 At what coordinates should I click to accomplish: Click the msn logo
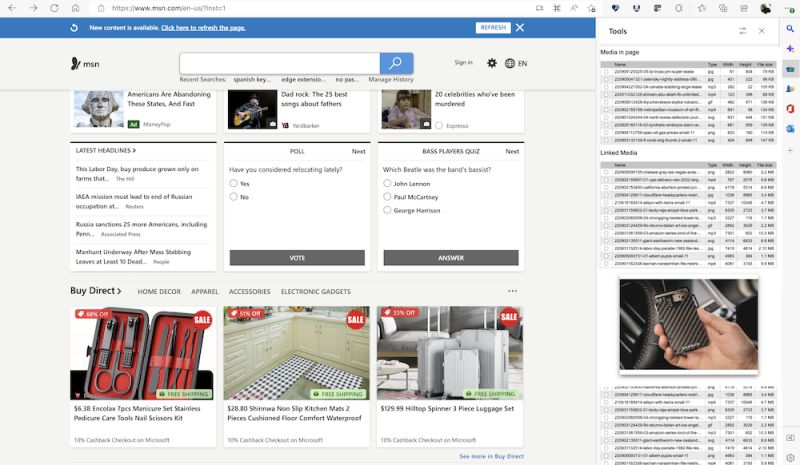point(85,64)
